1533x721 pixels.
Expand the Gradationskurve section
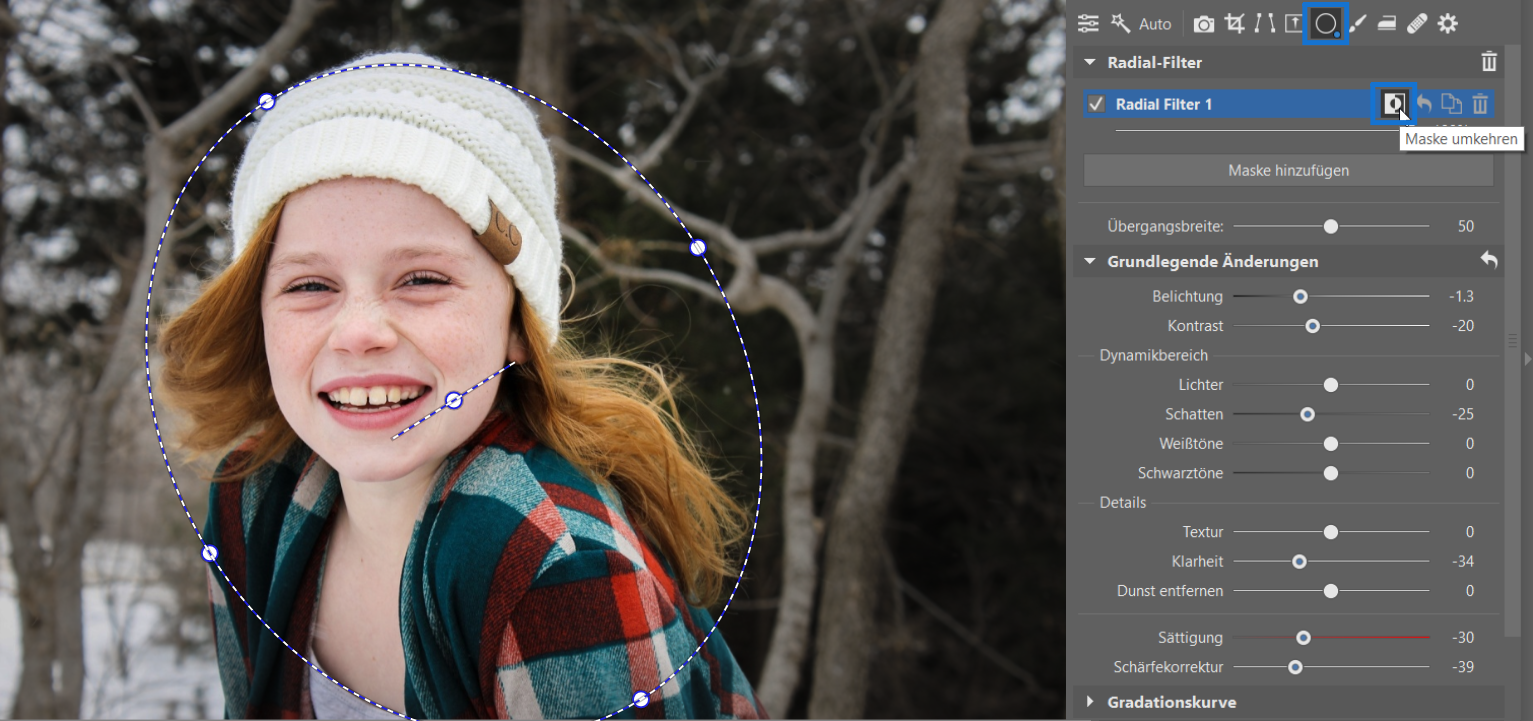[1090, 702]
